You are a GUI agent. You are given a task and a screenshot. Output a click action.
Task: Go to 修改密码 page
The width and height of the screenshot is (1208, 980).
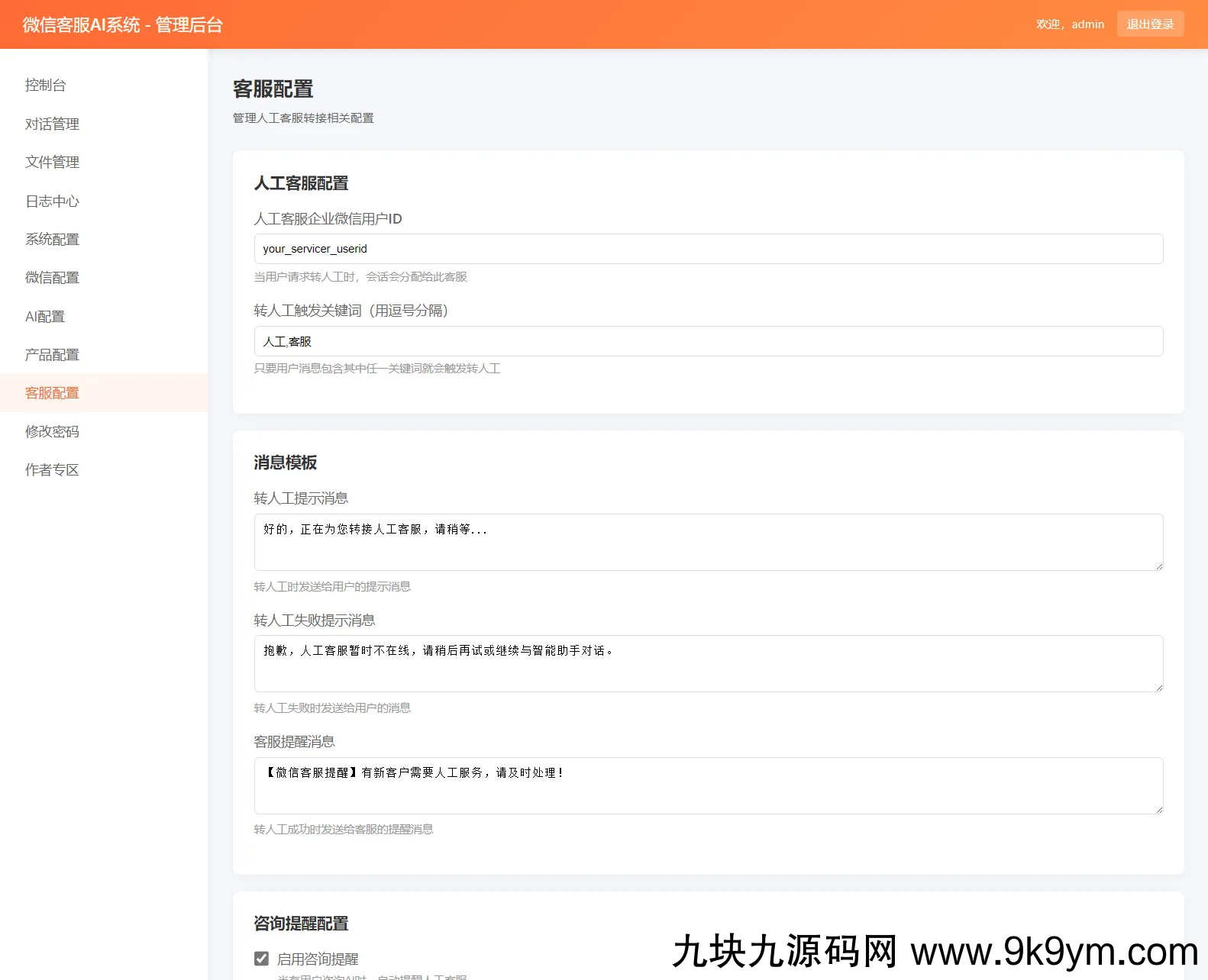52,431
